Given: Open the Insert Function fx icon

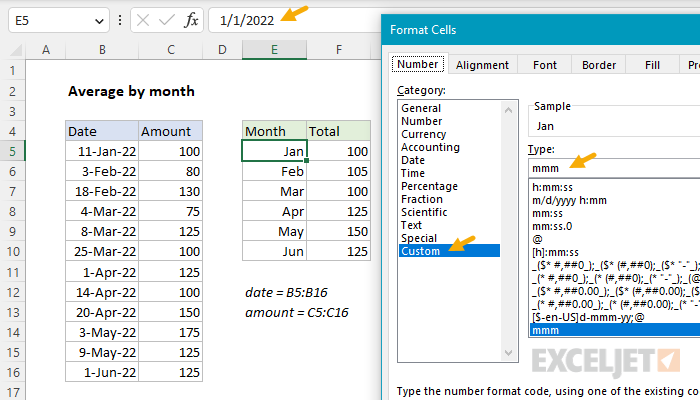Looking at the screenshot, I should [191, 21].
